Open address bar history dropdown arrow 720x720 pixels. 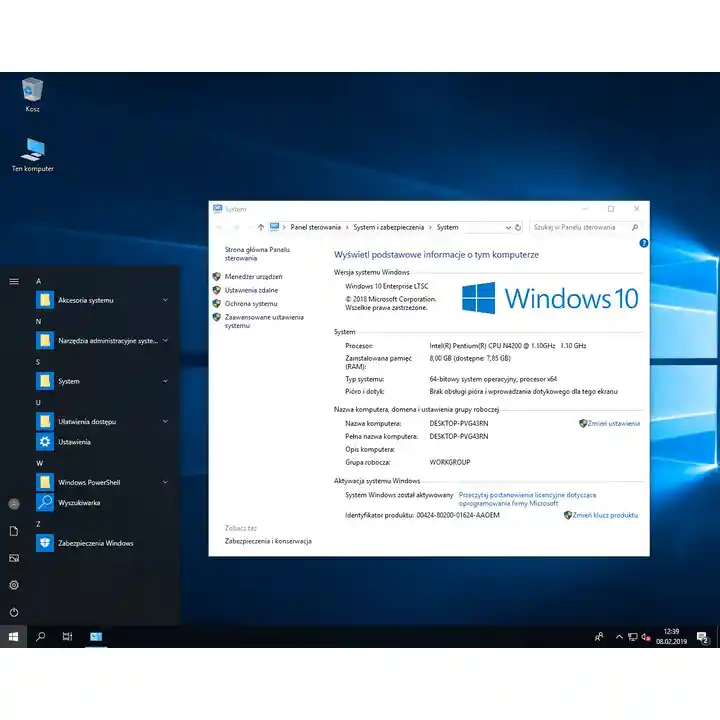pyautogui.click(x=508, y=228)
